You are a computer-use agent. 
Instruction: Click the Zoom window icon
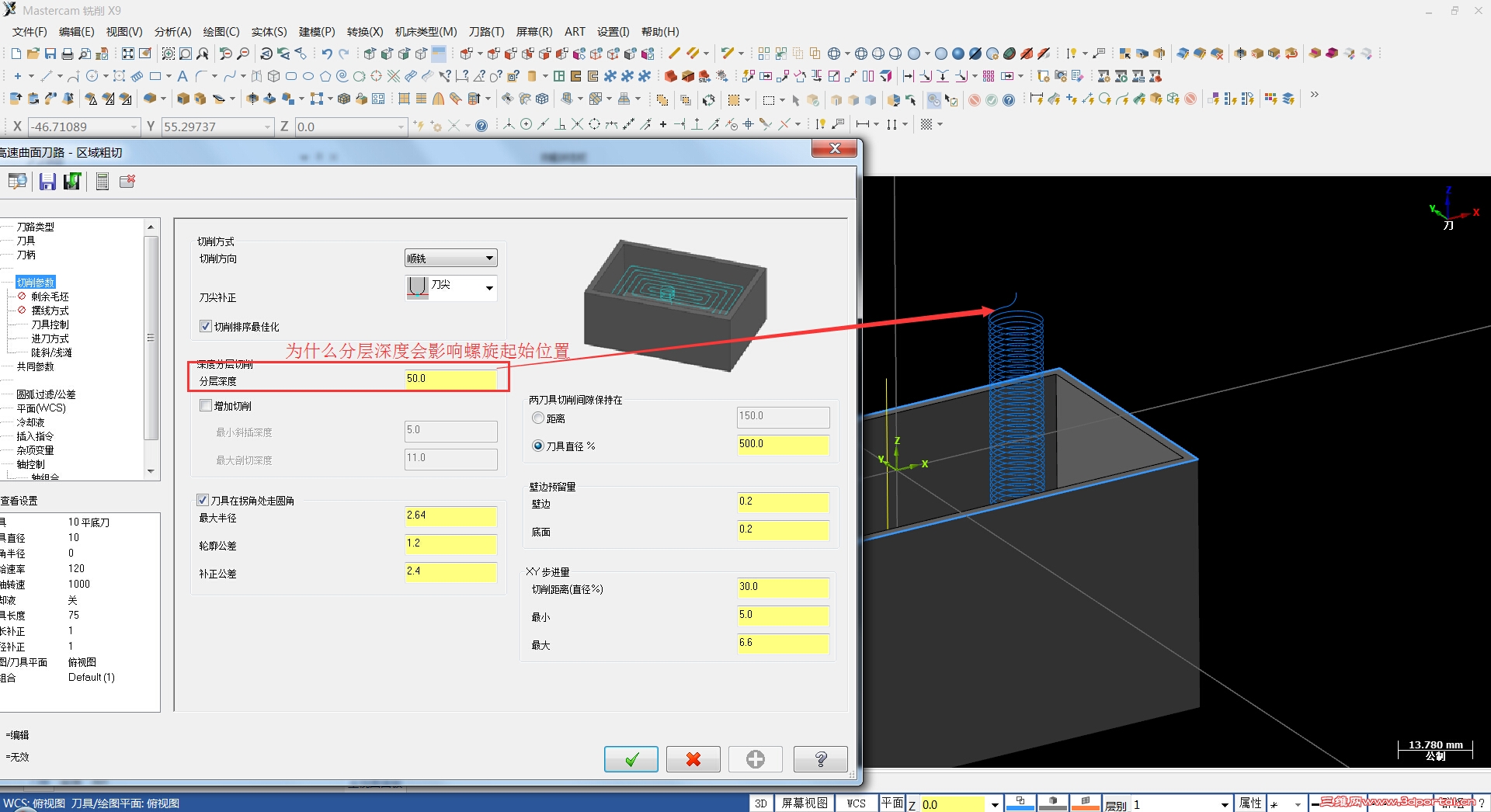pos(168,54)
